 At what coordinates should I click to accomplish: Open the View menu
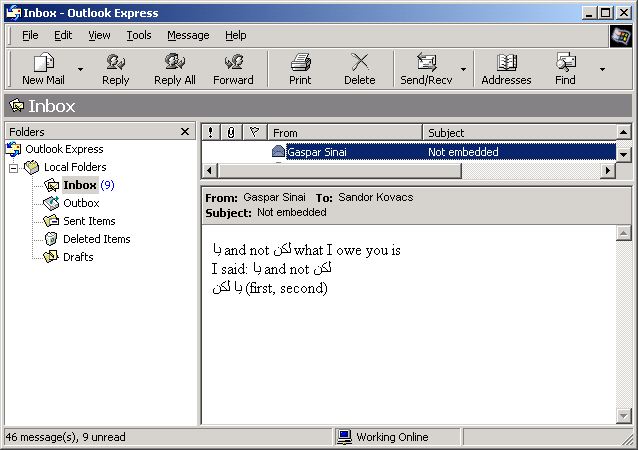[99, 35]
